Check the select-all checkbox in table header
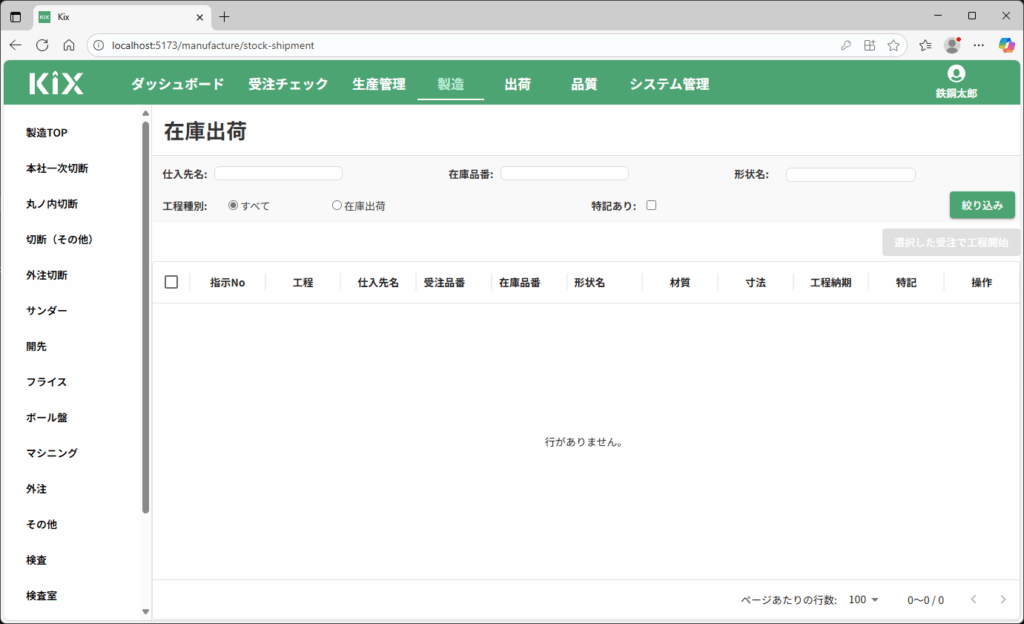 point(171,282)
